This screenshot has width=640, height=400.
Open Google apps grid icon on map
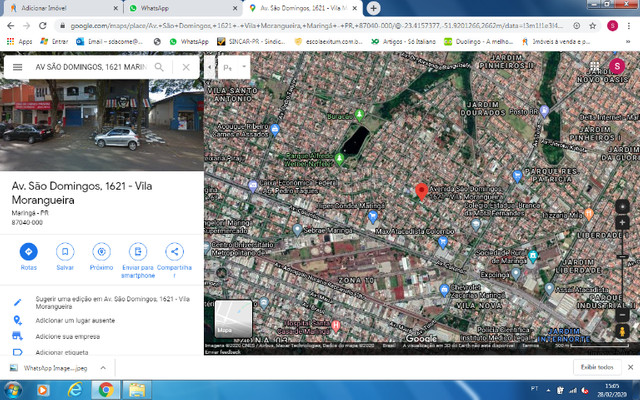coord(594,66)
